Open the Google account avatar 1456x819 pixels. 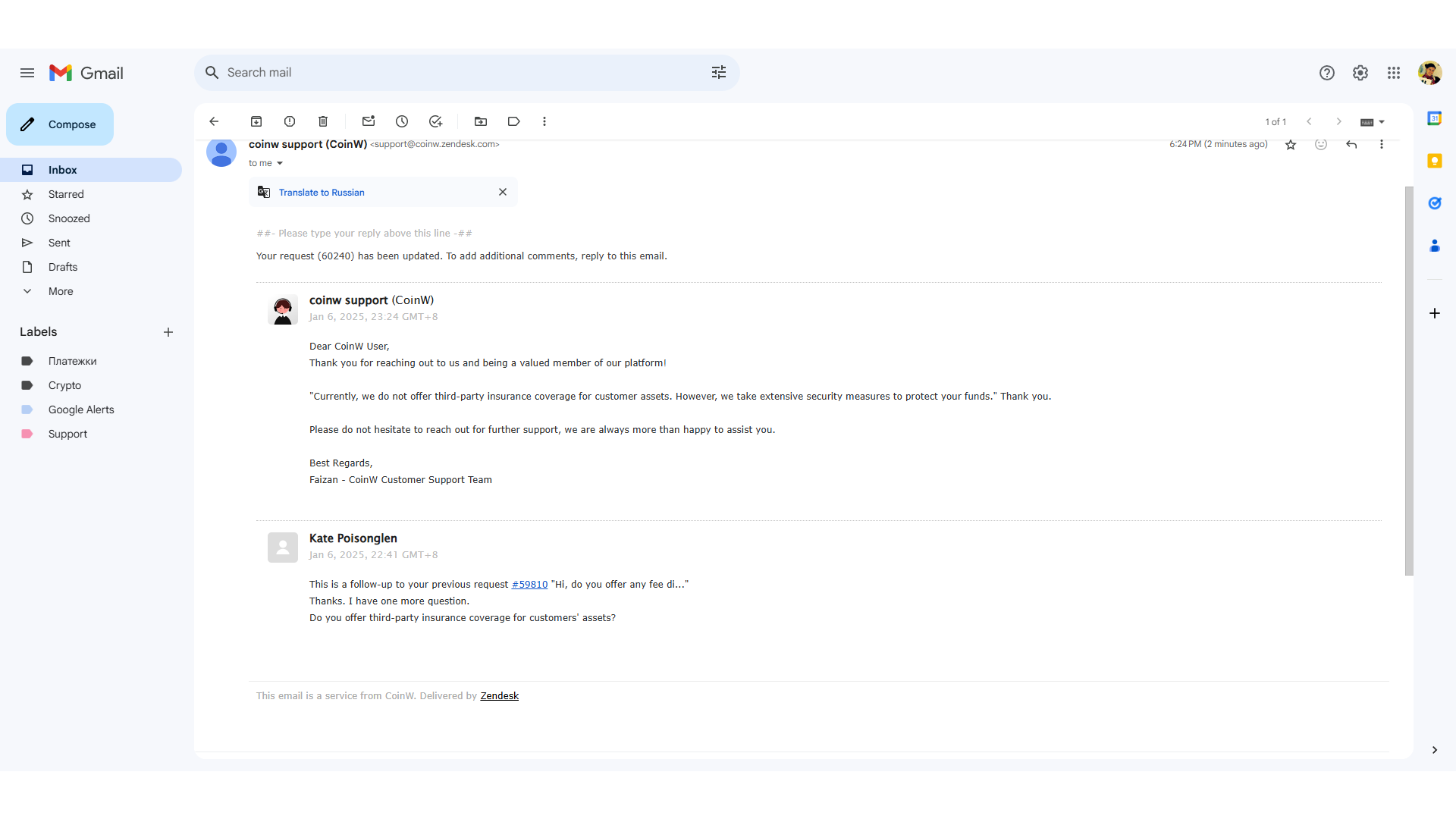coord(1430,73)
